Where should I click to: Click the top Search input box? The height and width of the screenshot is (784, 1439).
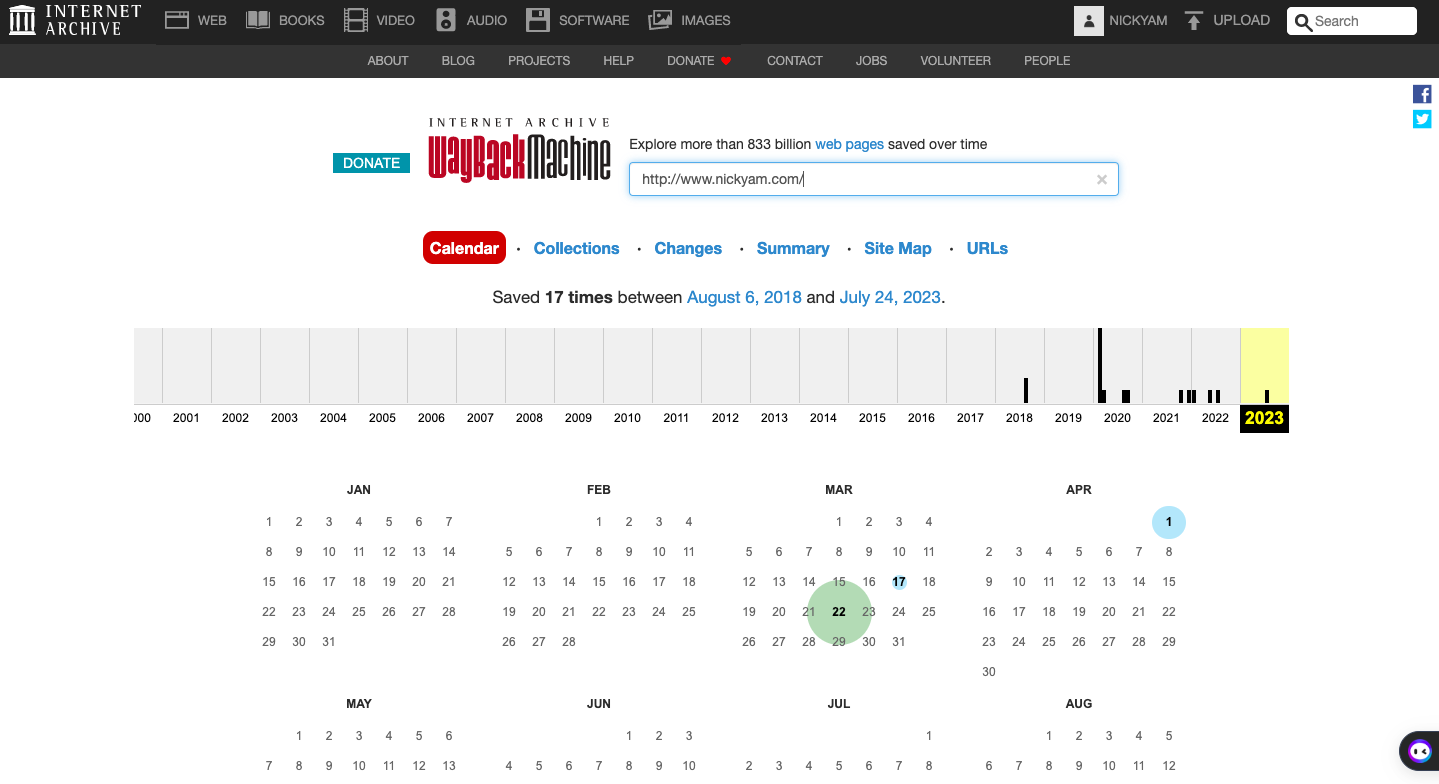point(1352,21)
